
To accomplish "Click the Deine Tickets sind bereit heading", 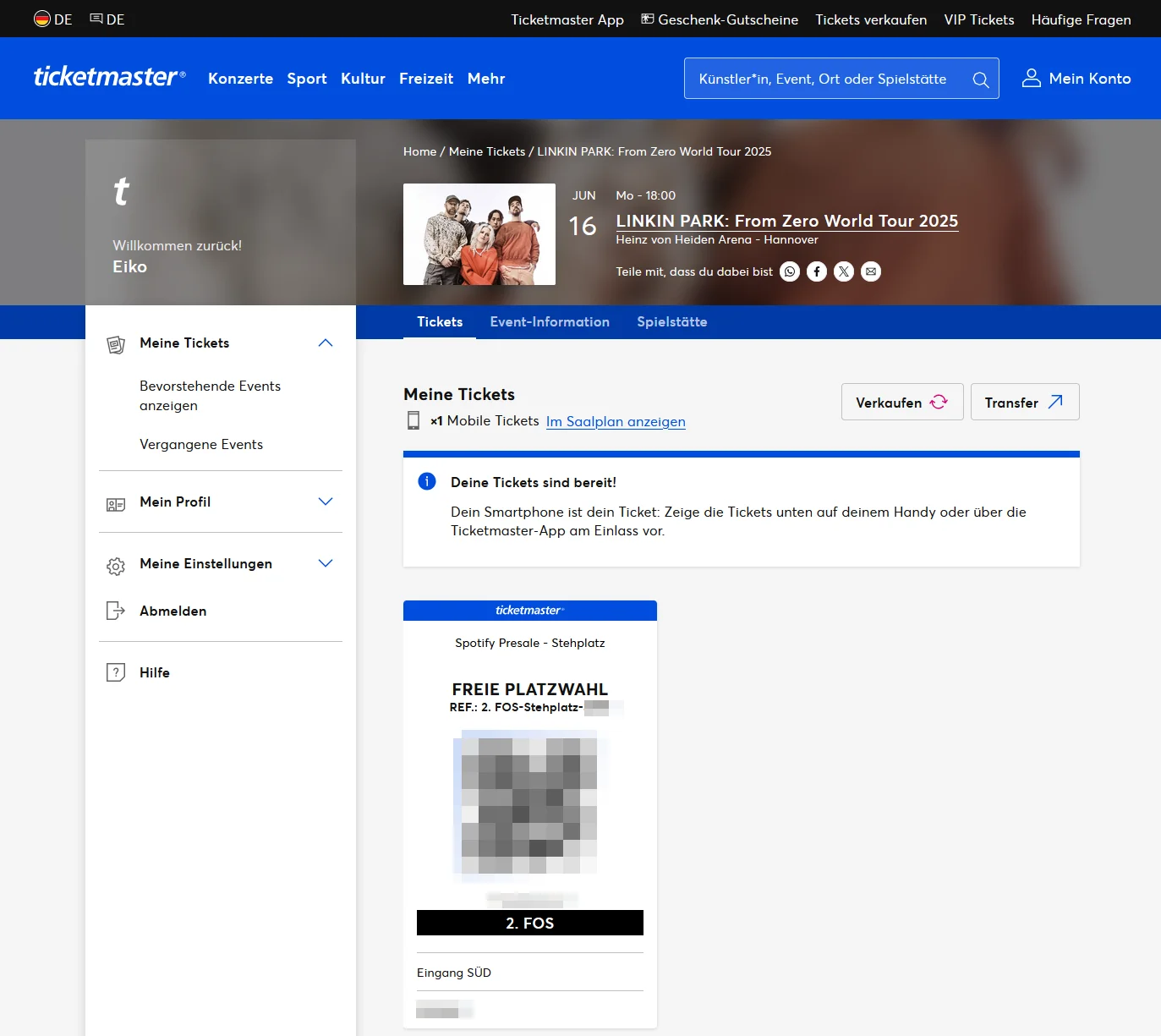I will coord(534,482).
